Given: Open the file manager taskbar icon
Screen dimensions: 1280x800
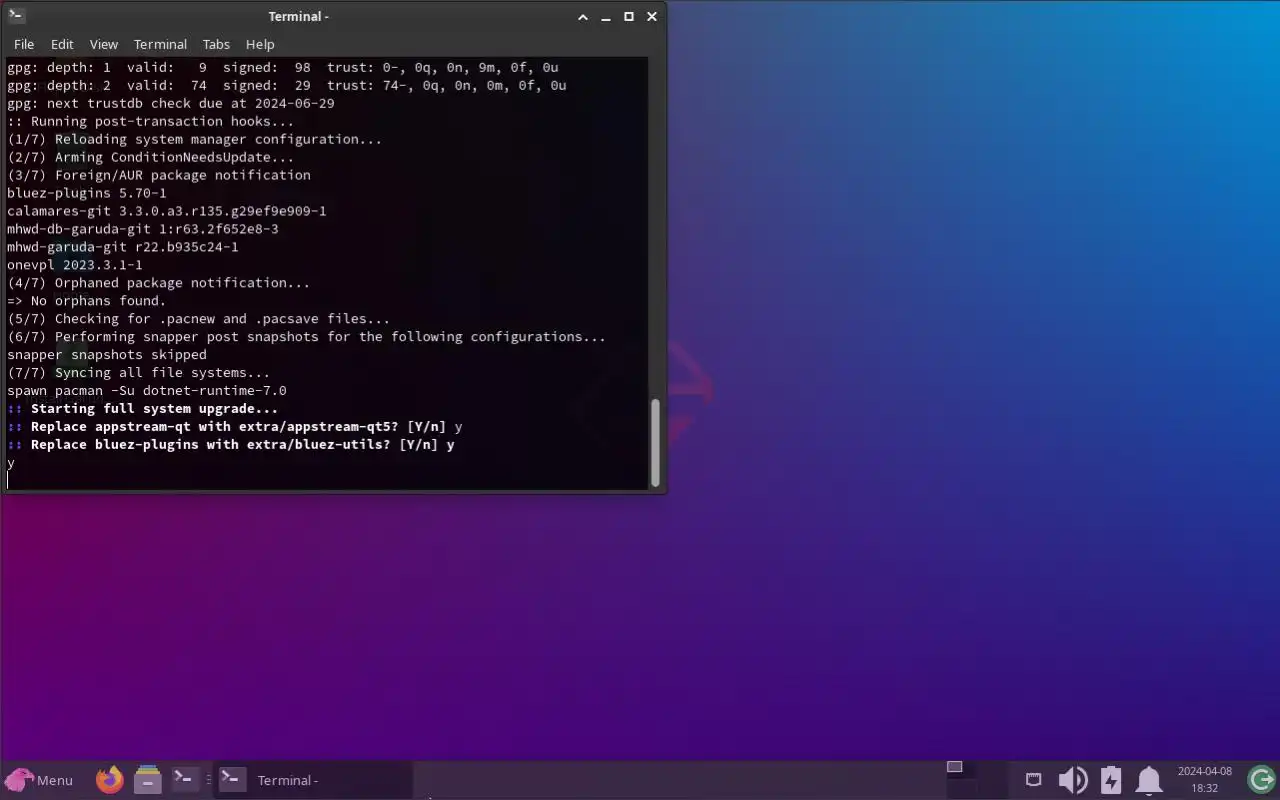Looking at the screenshot, I should [x=147, y=779].
